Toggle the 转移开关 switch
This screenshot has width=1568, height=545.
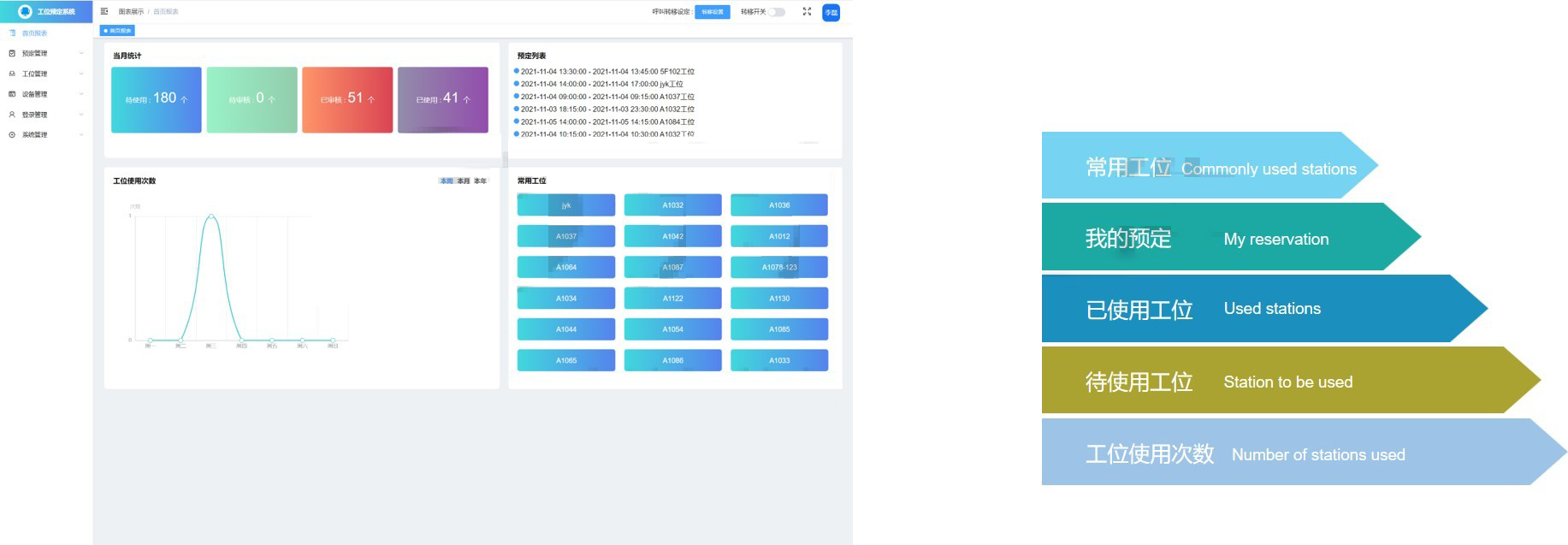coord(776,12)
